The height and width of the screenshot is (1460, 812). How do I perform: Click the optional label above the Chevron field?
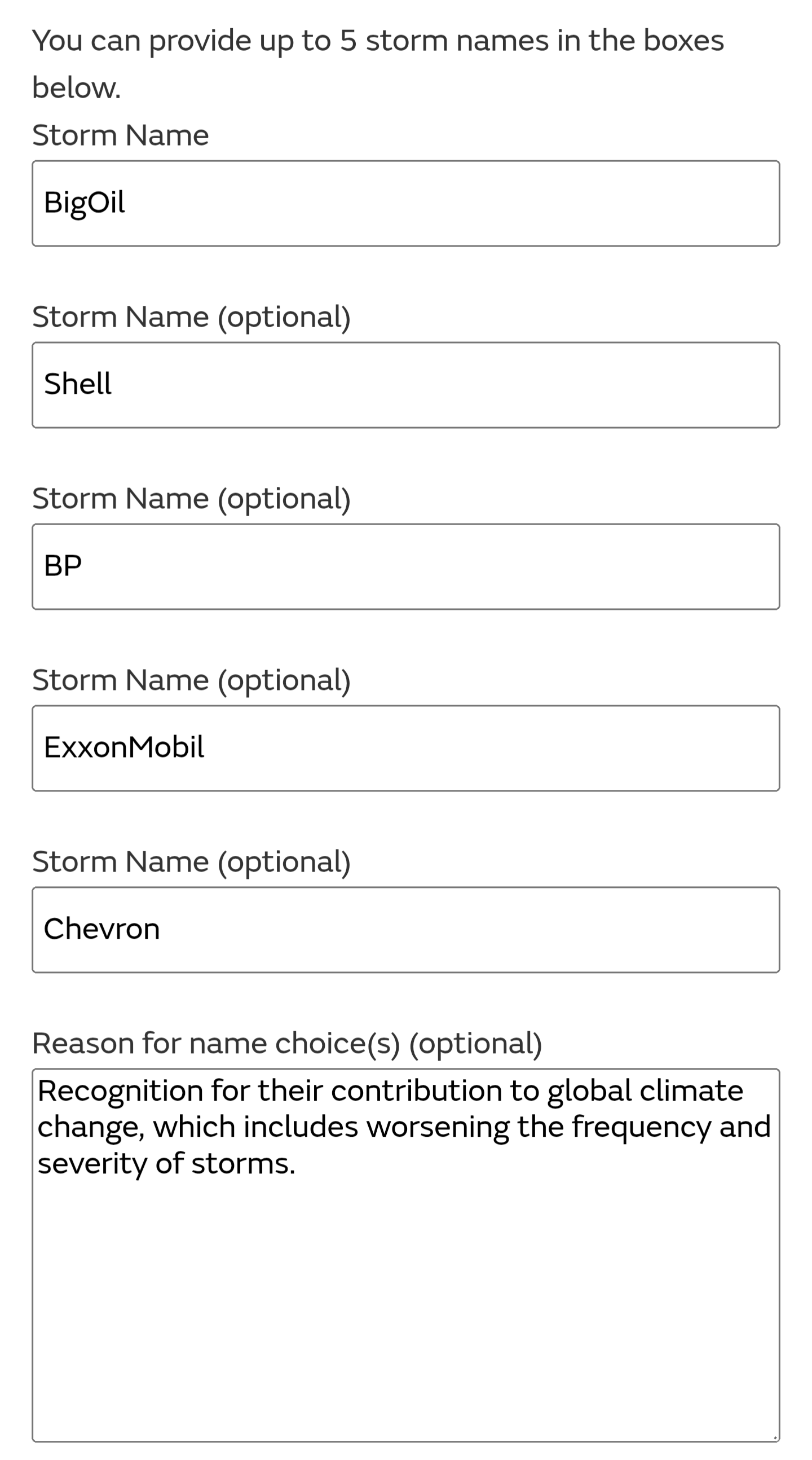(x=192, y=862)
